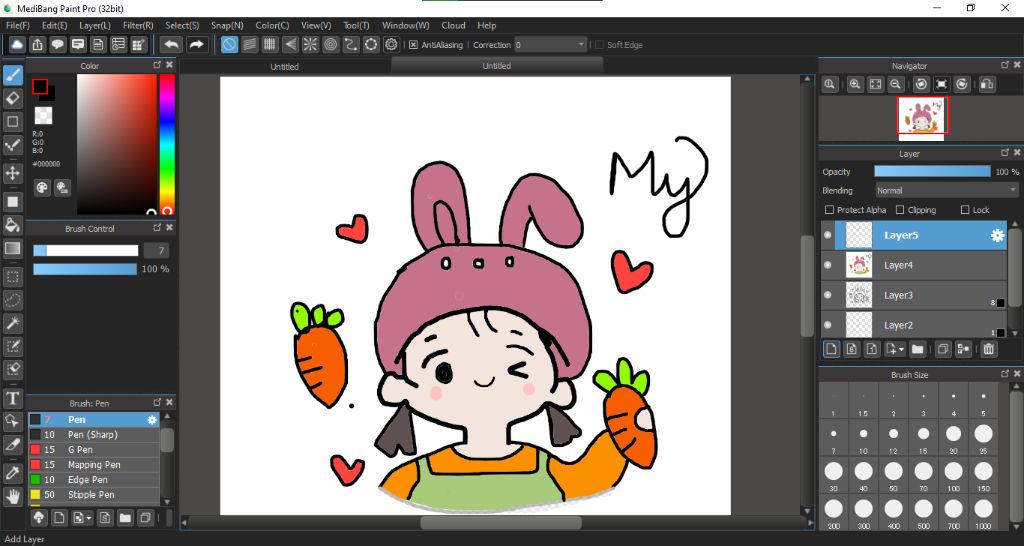Enable crisscross grid snap
The image size is (1024, 546).
coord(270,44)
